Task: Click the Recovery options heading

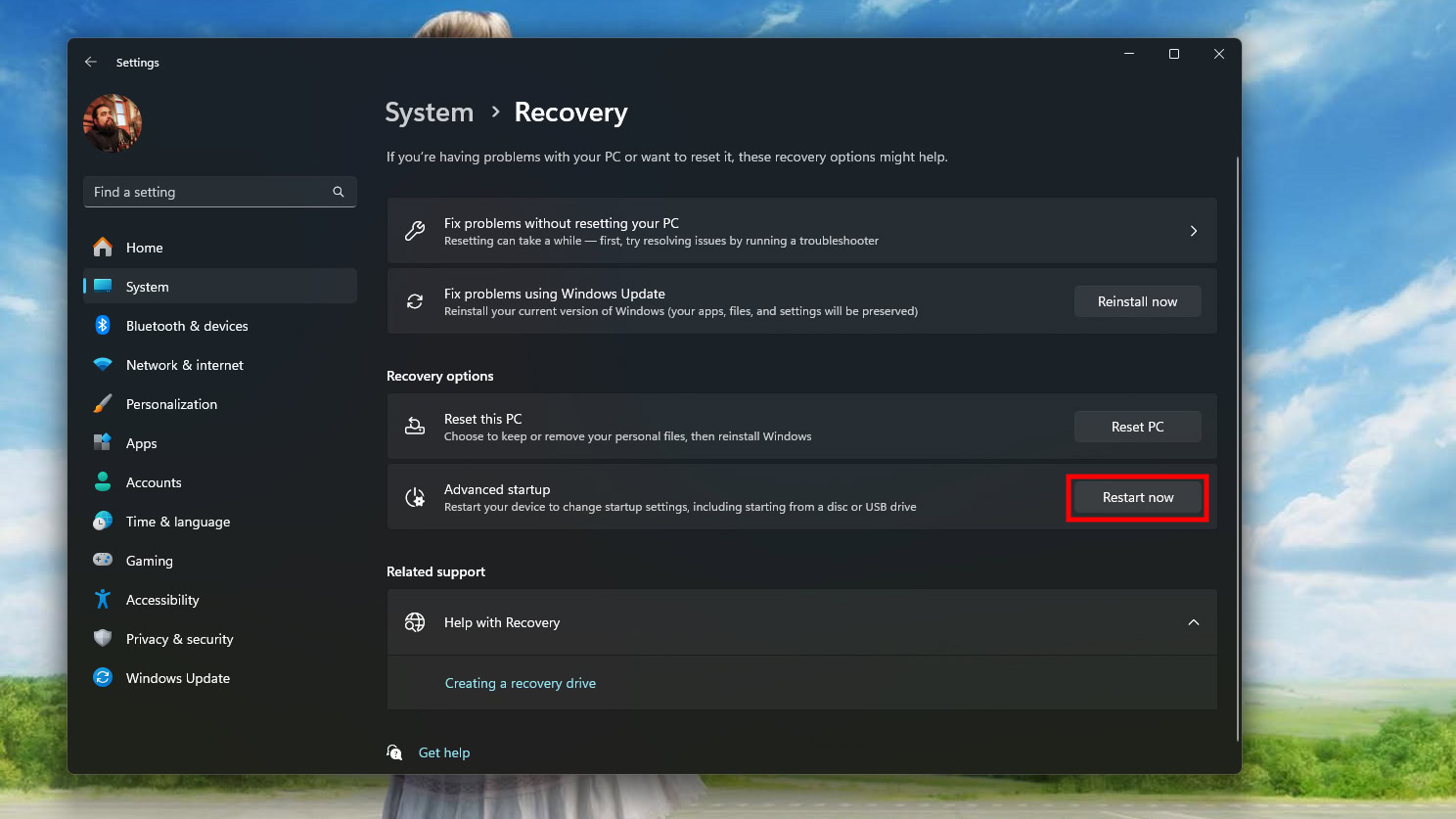Action: pos(440,376)
